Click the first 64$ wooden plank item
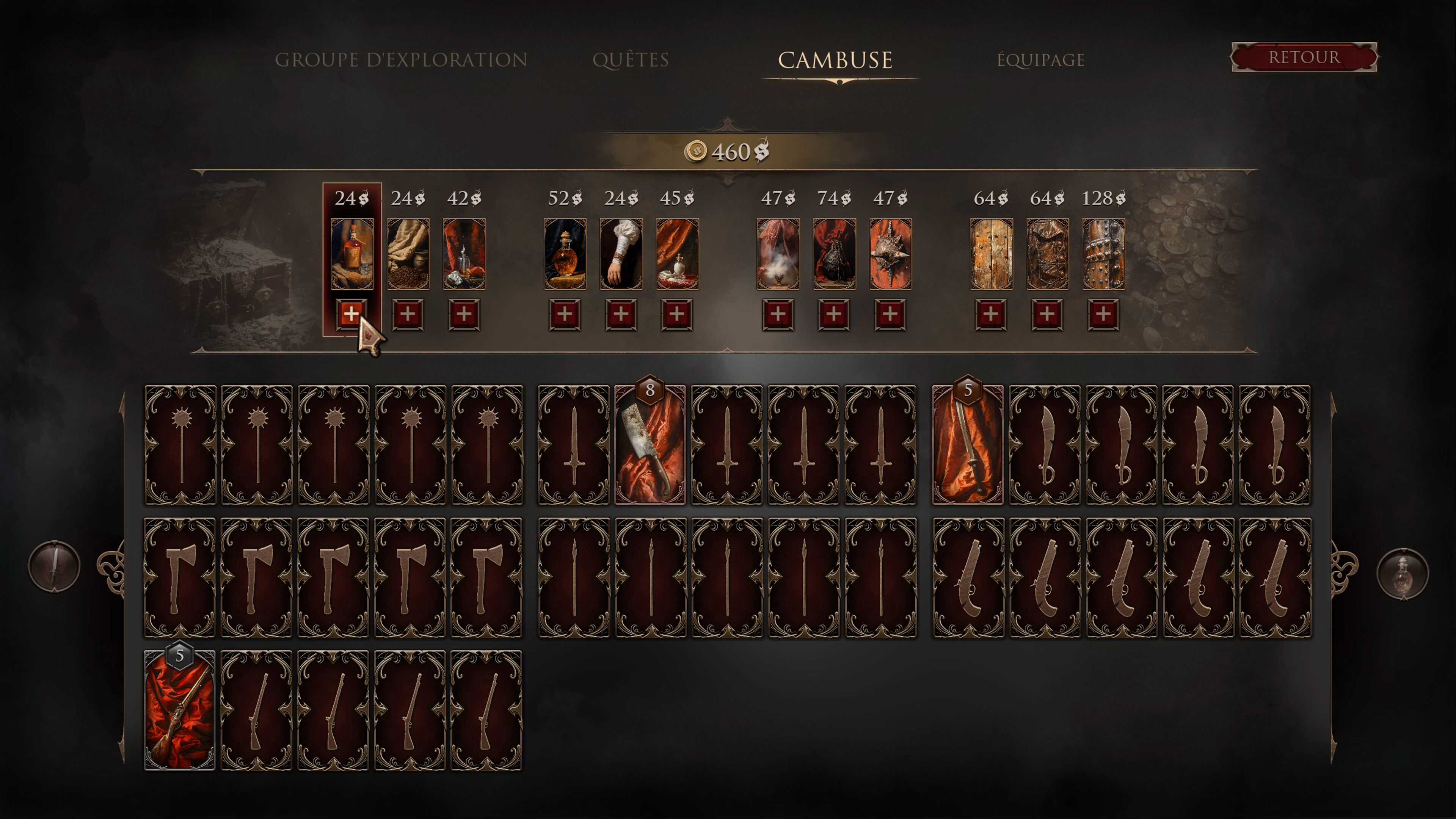The height and width of the screenshot is (819, 1456). pos(992,254)
